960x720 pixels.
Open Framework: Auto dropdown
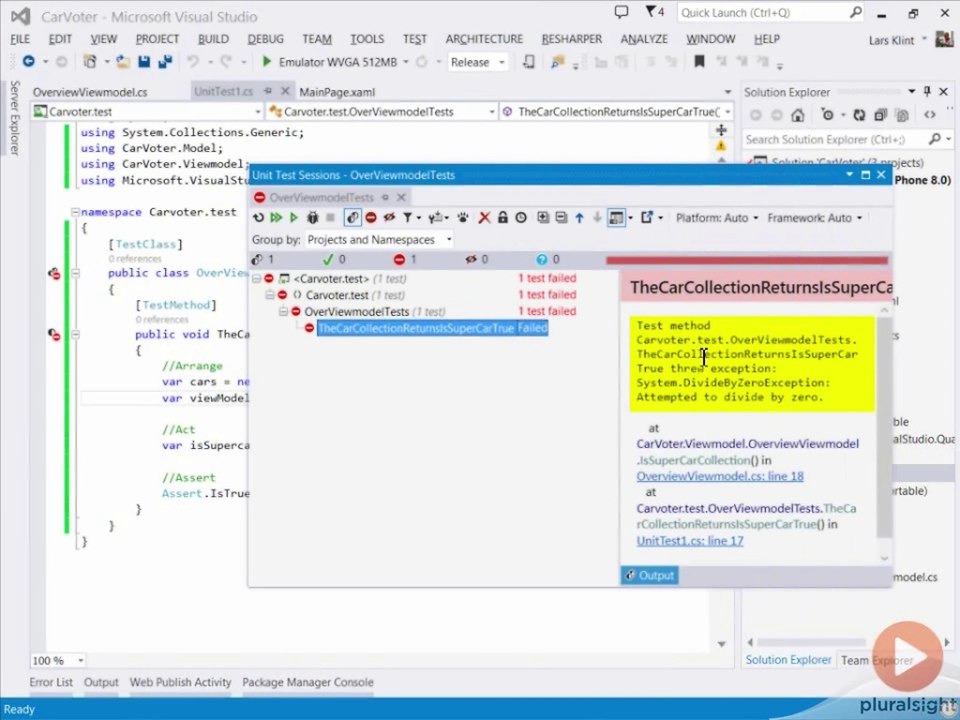(x=814, y=218)
